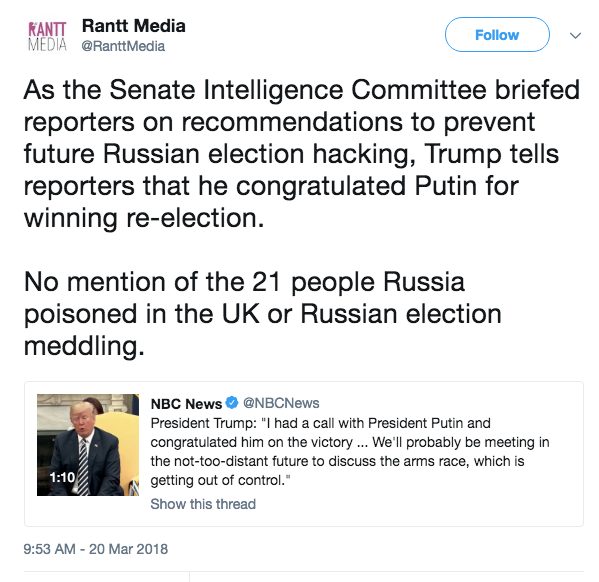Open the Rantt Media display name profile
Image resolution: width=599 pixels, height=582 pixels.
pyautogui.click(x=134, y=26)
